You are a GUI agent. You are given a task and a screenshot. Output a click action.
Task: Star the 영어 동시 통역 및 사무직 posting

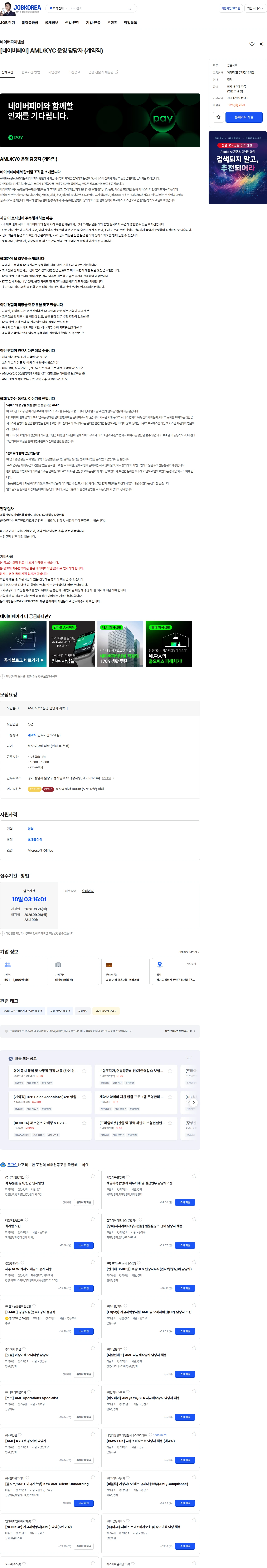pyautogui.click(x=84, y=1071)
